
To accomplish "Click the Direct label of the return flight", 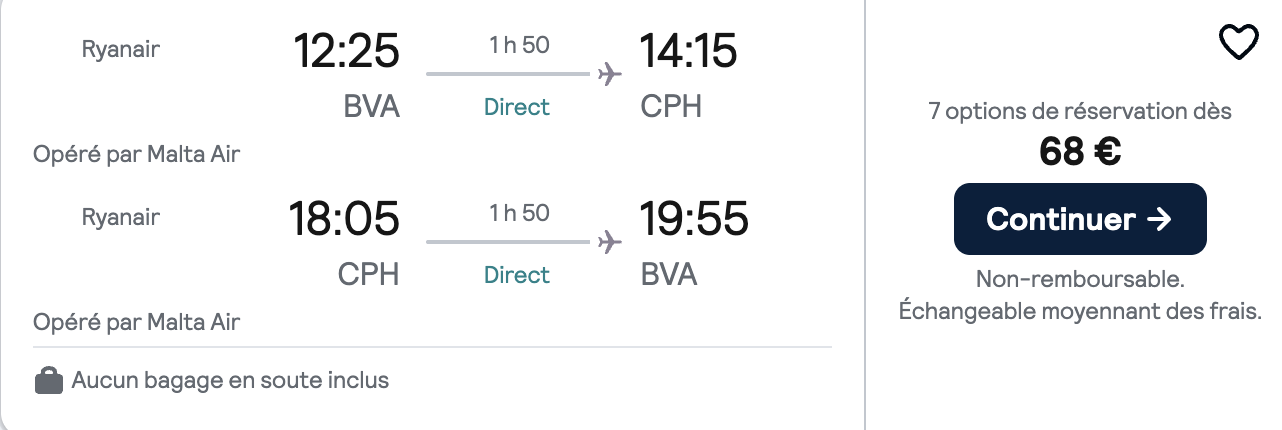I will (x=517, y=275).
